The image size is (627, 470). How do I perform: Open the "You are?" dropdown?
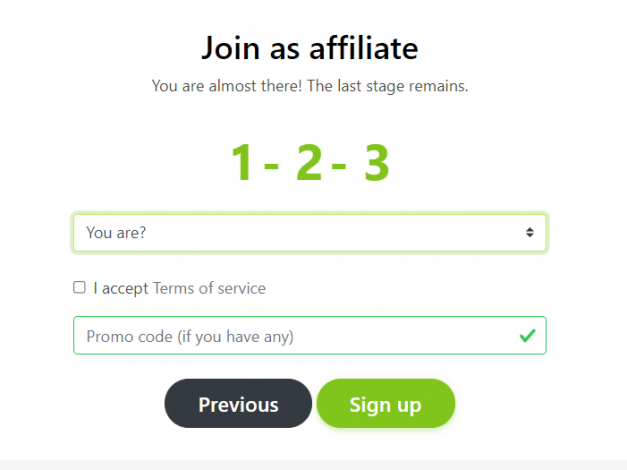coord(310,233)
